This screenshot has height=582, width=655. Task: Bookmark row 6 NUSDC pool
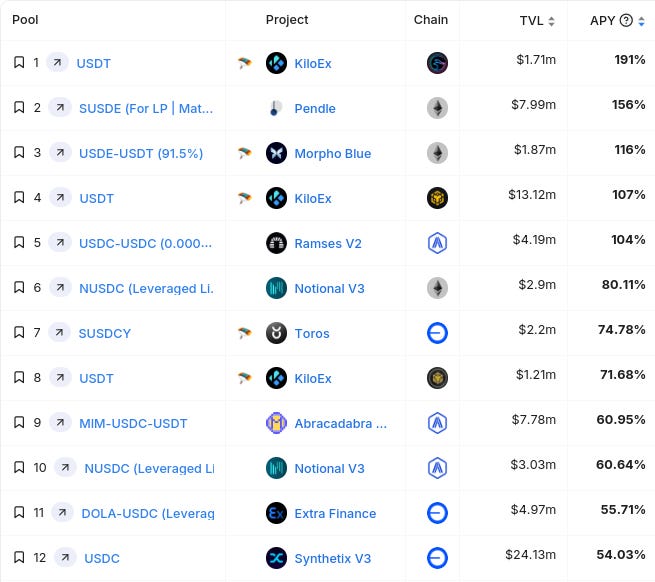click(x=19, y=287)
